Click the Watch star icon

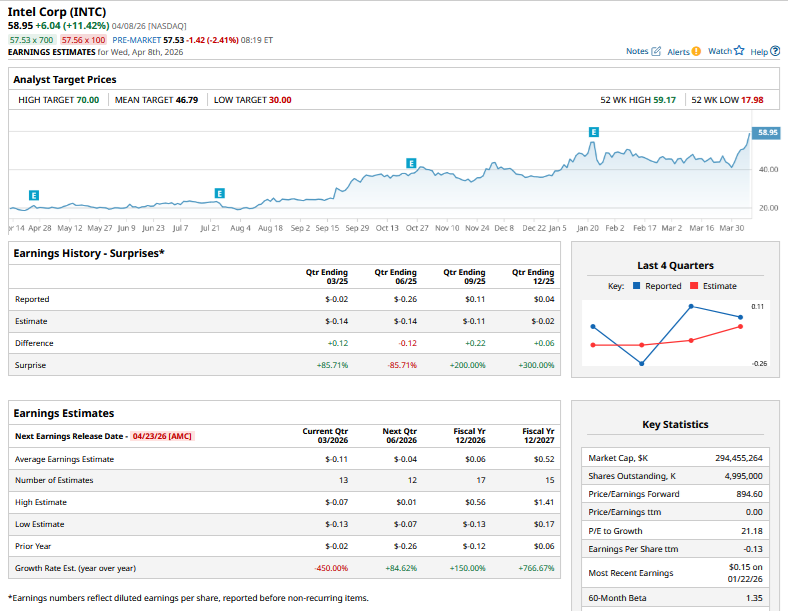[x=739, y=51]
